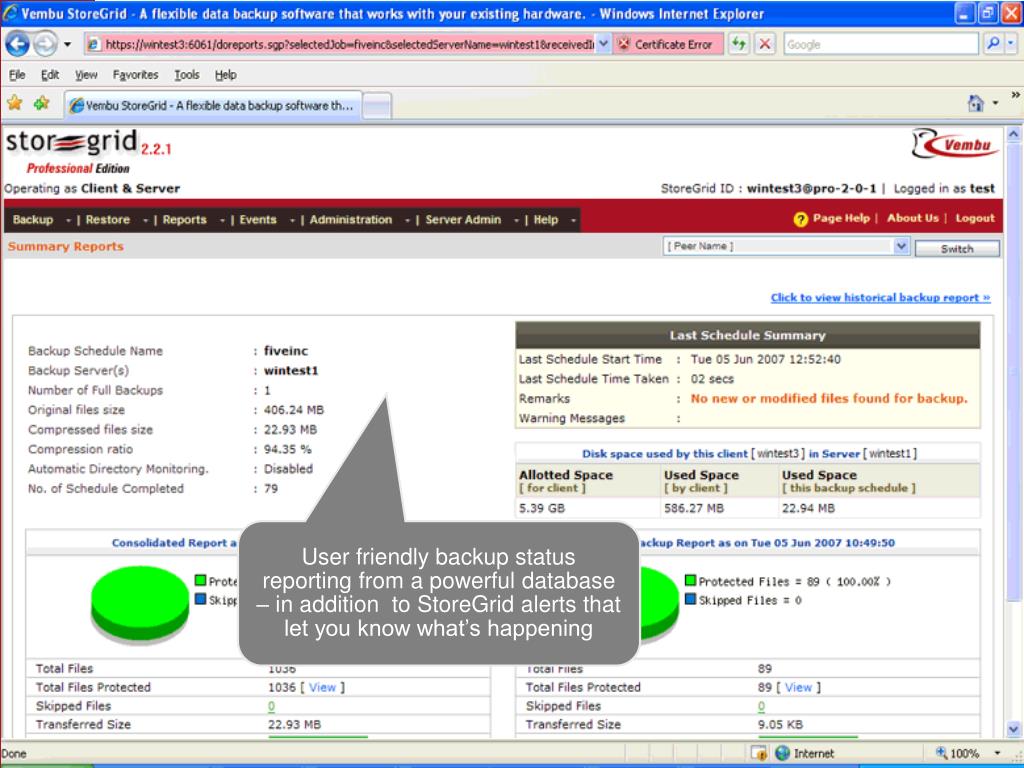Click the vertical scrollbar thumb
Viewport: 1024px width, 768px height.
[x=1014, y=370]
